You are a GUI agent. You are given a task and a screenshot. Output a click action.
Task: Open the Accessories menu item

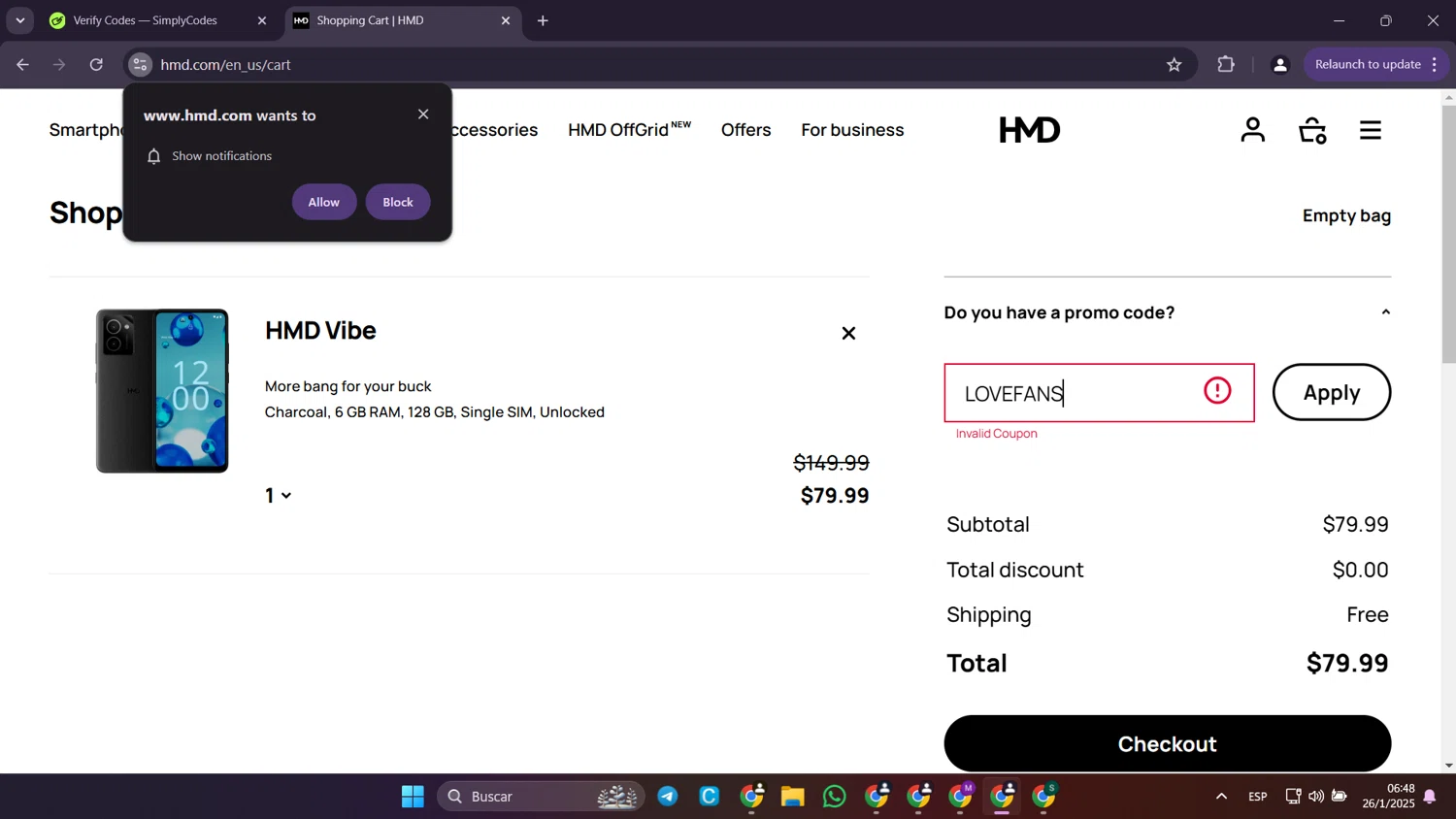[x=495, y=130]
